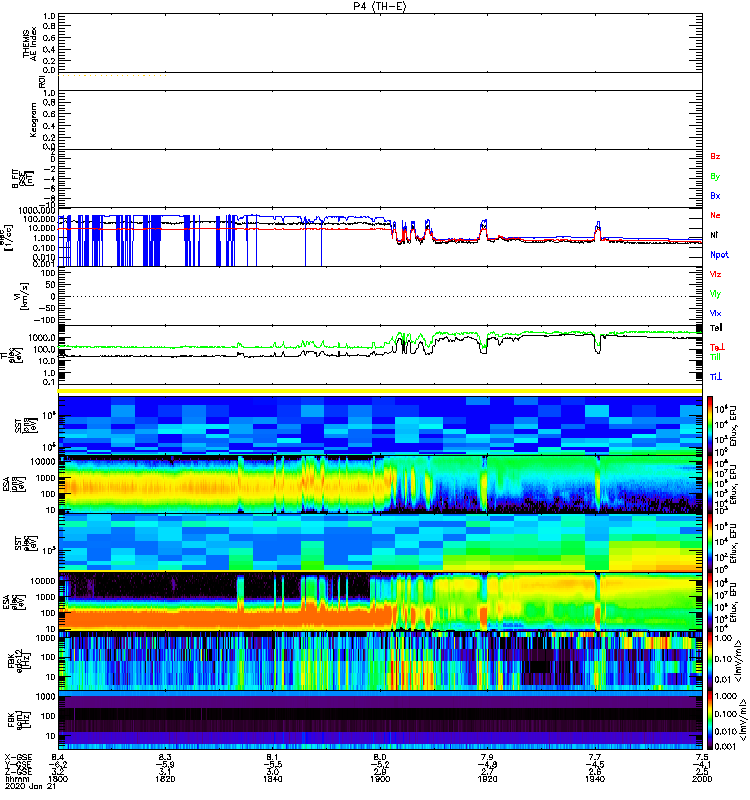Select the "2020 Jan 21" date label

coord(31,786)
